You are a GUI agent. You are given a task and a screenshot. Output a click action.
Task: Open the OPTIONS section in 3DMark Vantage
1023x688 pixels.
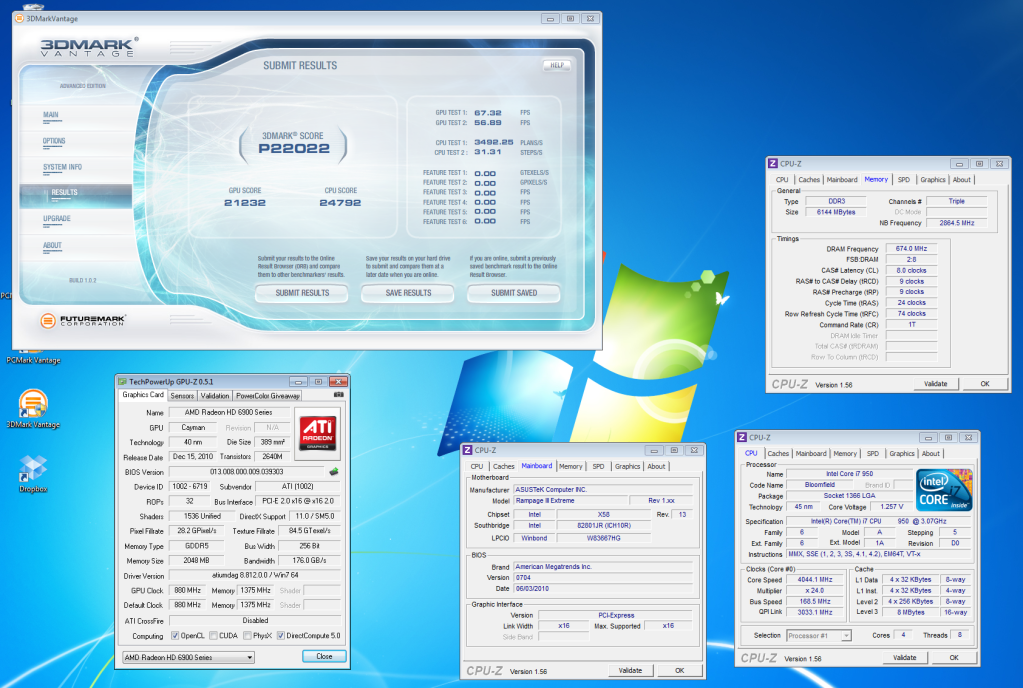(54, 142)
